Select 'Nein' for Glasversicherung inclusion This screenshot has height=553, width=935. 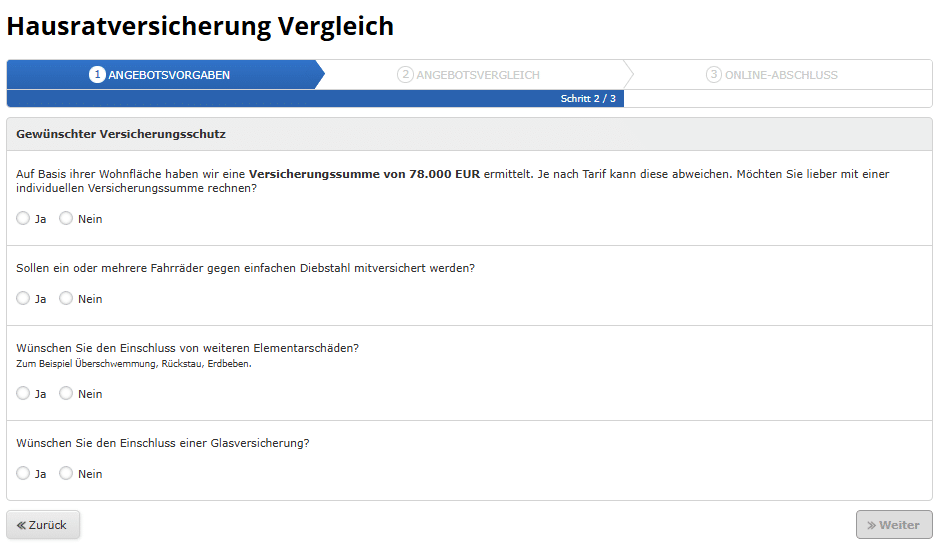pyautogui.click(x=66, y=473)
